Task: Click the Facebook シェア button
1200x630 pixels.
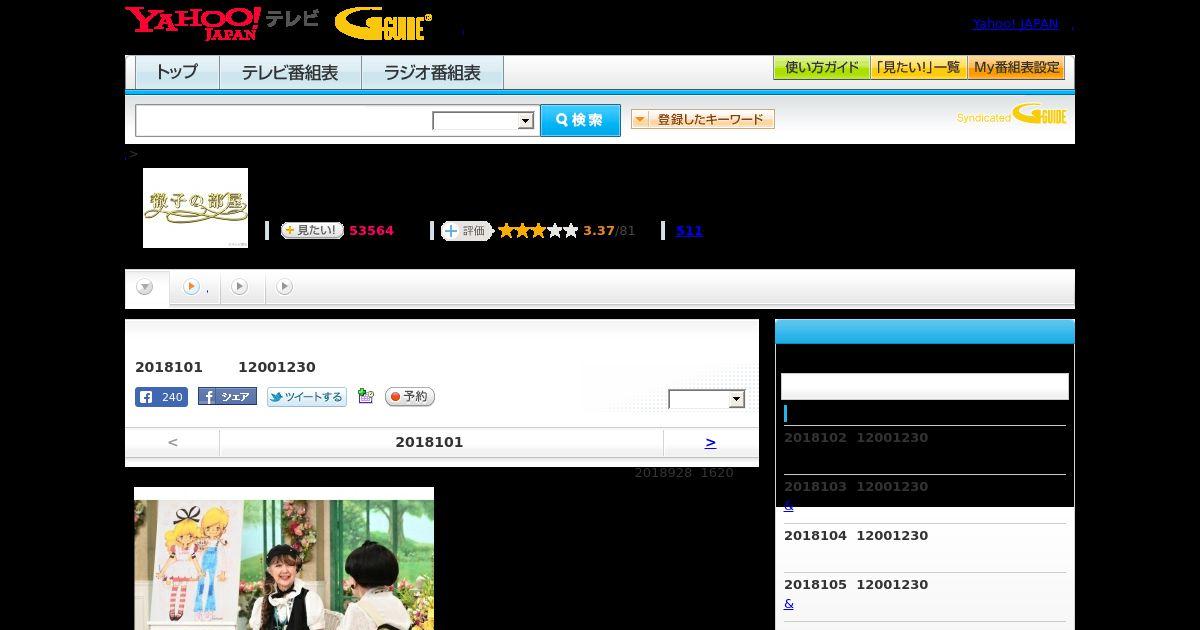Action: (227, 397)
